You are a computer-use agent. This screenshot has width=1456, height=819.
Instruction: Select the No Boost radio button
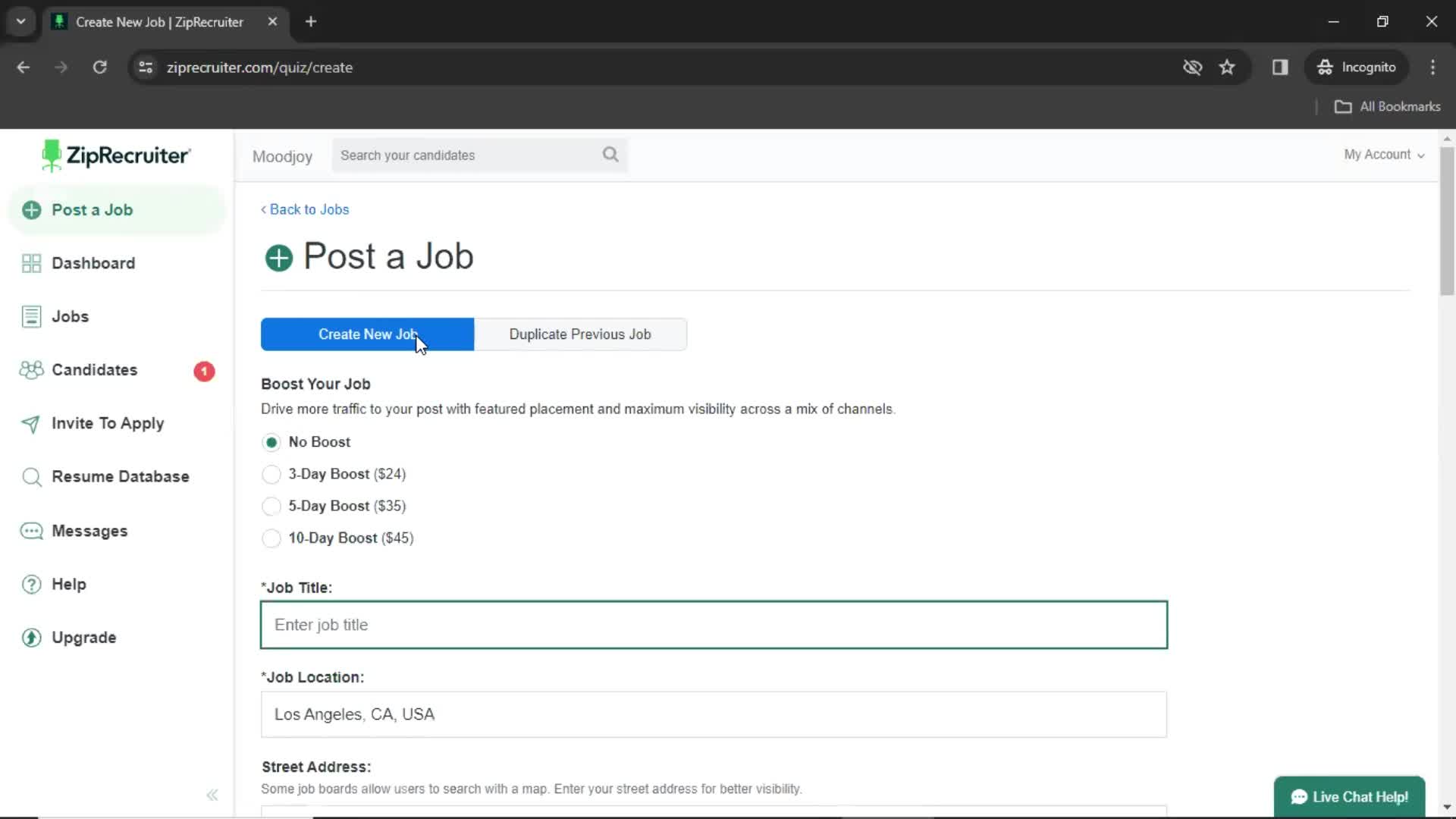tap(270, 441)
